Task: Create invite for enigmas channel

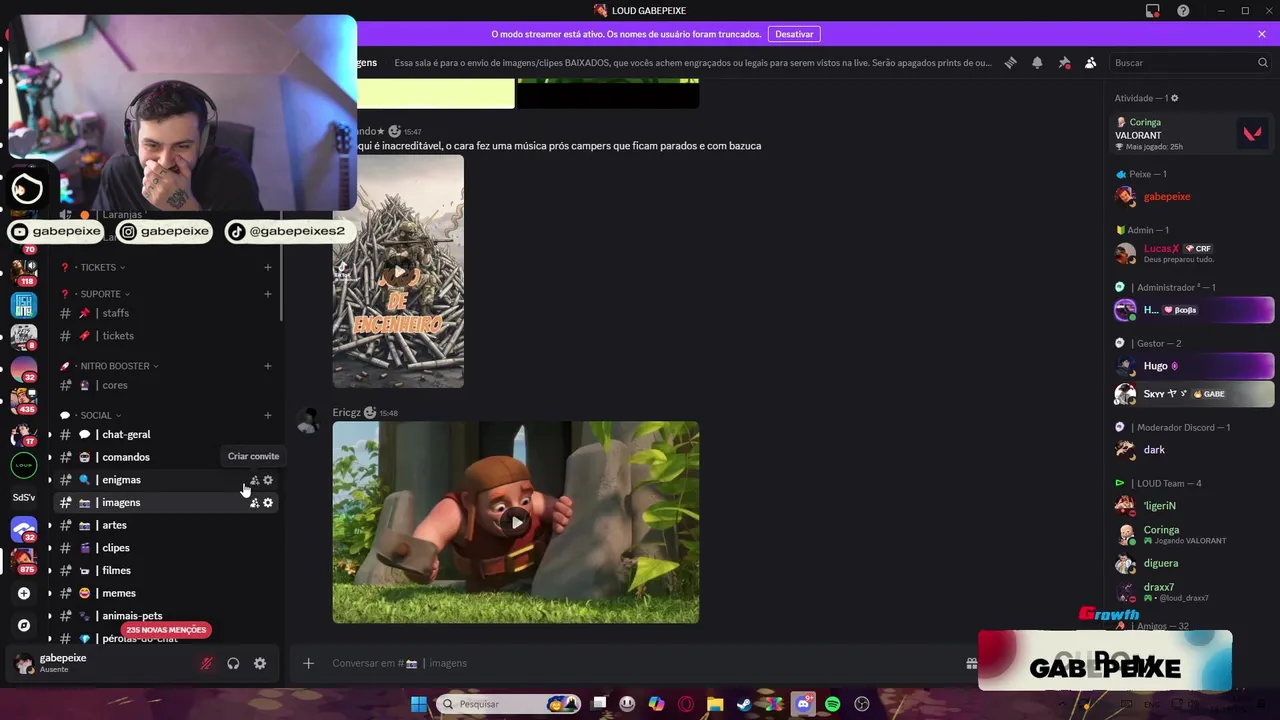Action: pyautogui.click(x=254, y=480)
